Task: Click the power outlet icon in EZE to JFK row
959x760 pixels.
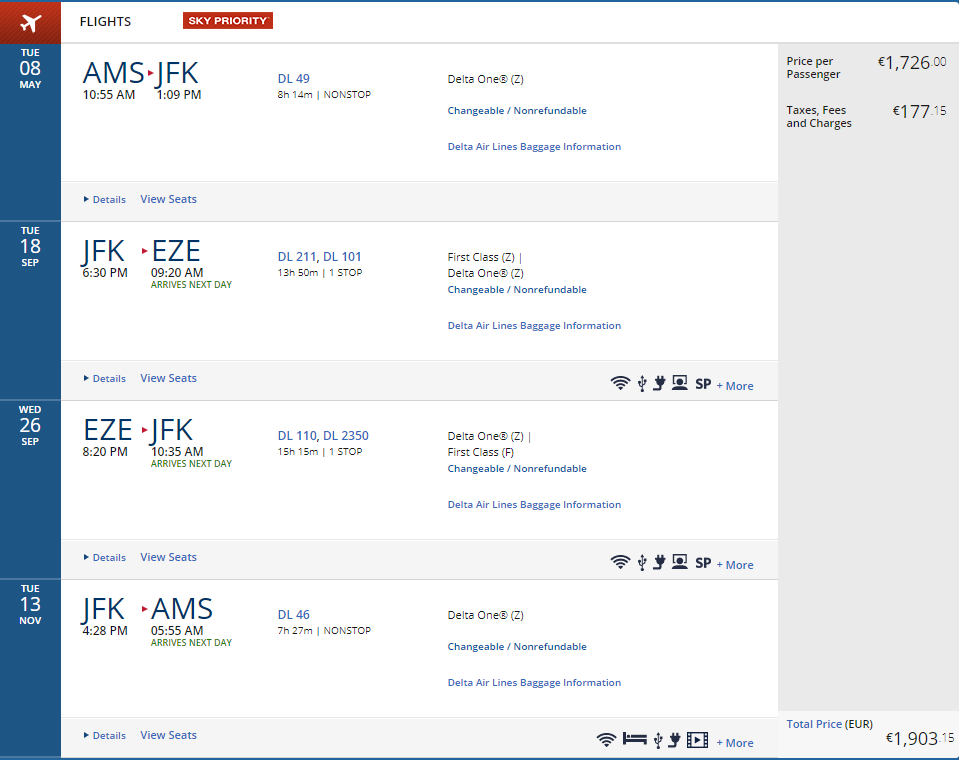Action: coord(659,563)
